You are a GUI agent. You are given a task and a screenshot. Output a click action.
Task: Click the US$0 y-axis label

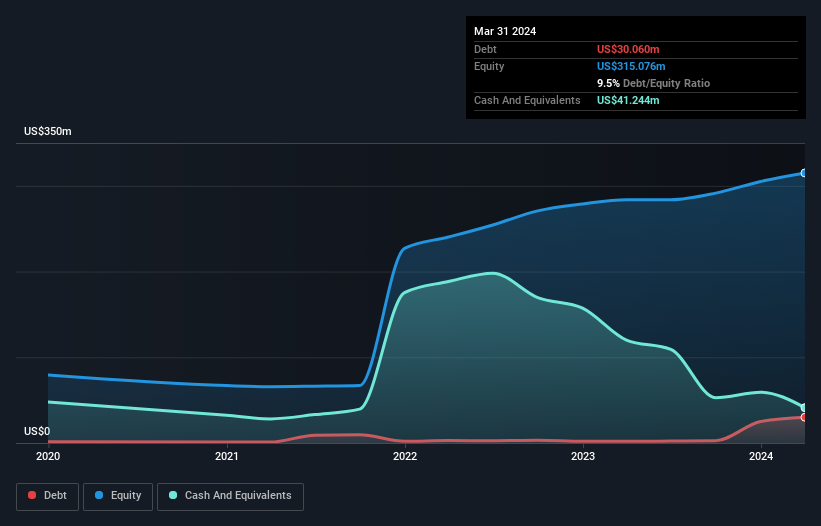click(x=37, y=431)
